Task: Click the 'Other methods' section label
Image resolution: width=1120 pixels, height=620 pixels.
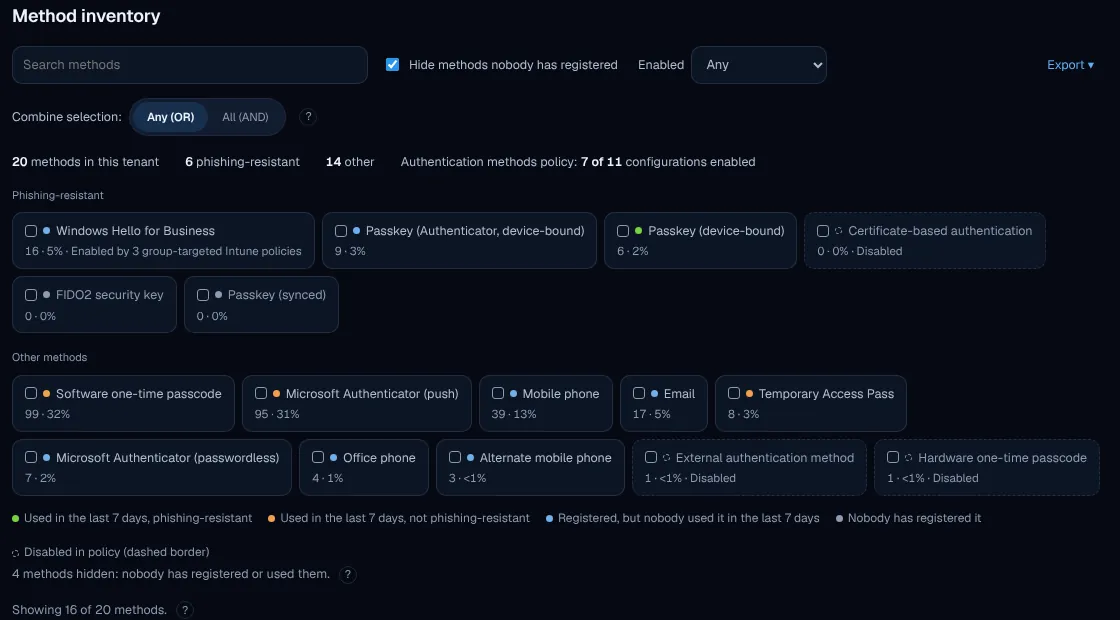Action: point(49,357)
